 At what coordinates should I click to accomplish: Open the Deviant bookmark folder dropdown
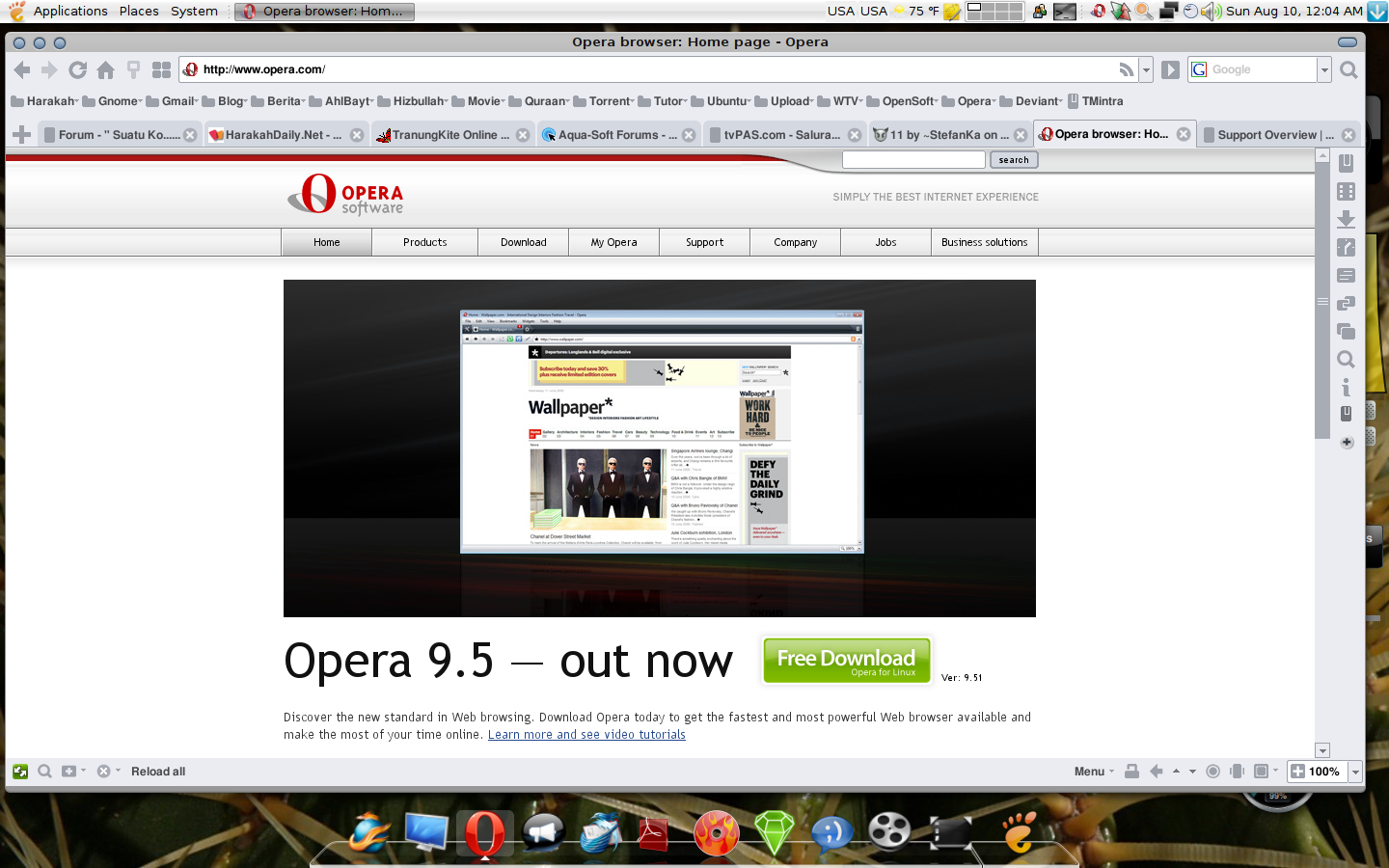[1032, 101]
